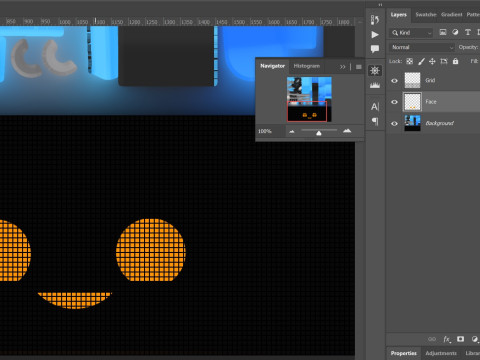Viewport: 480px width, 360px height.
Task: Open new adjustment layer menu icon
Action: 475,339
